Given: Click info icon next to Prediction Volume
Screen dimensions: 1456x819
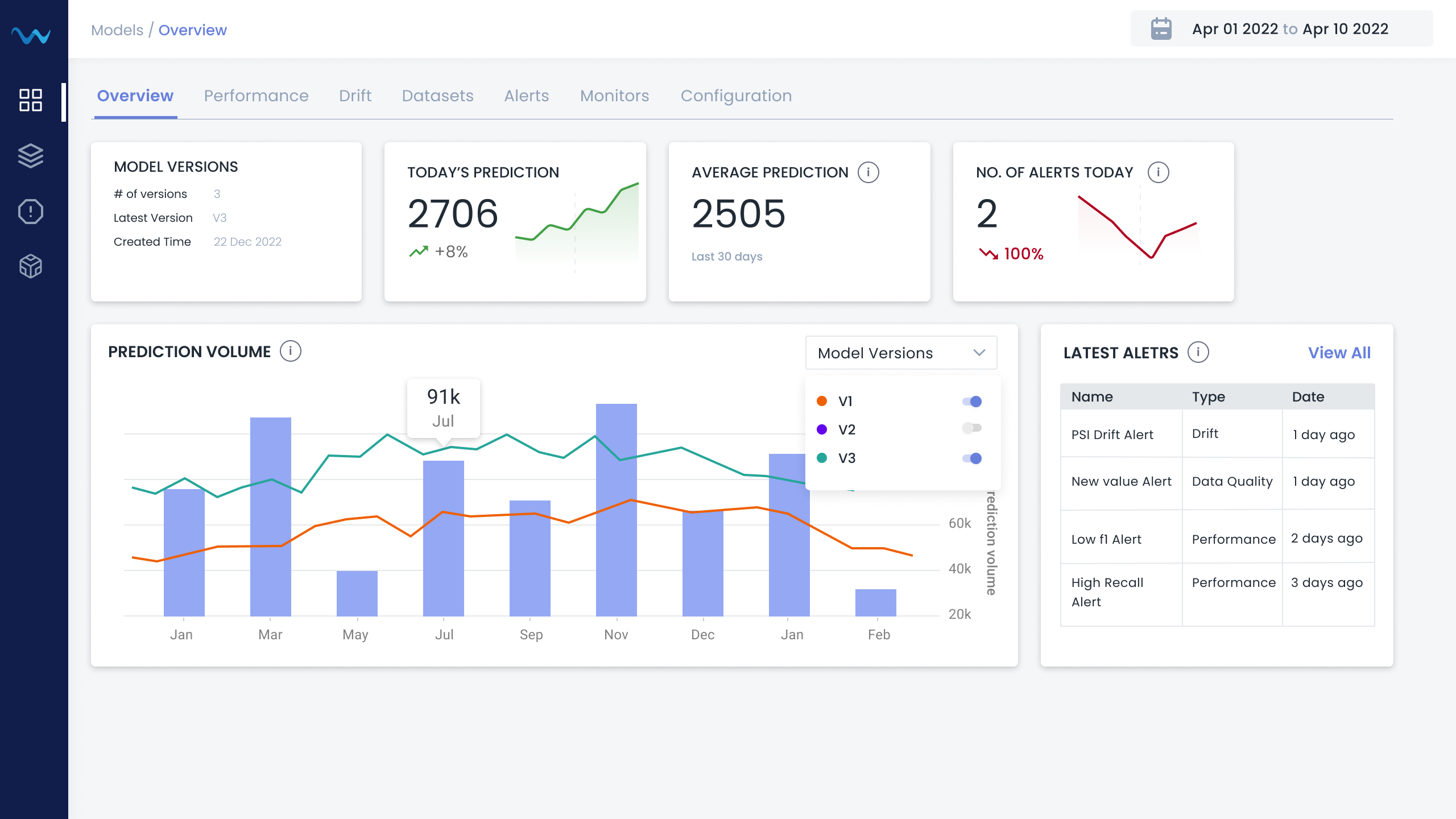Looking at the screenshot, I should point(290,351).
